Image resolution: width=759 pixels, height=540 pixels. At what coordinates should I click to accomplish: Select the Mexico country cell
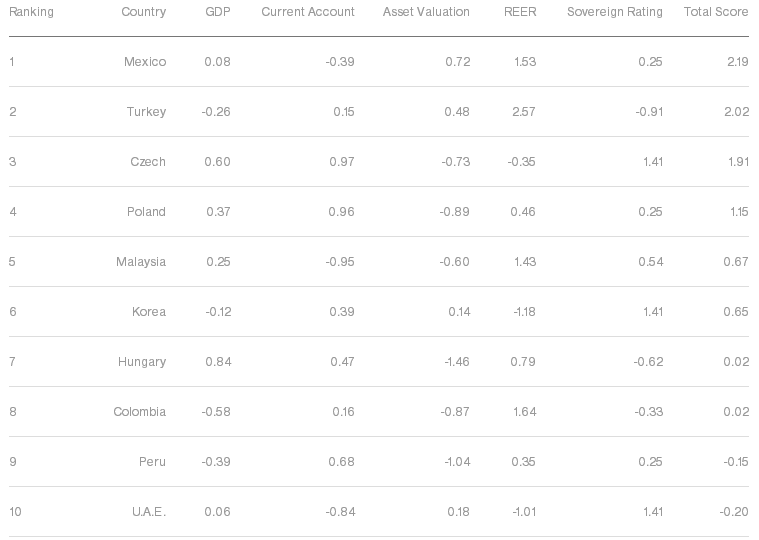pos(145,62)
